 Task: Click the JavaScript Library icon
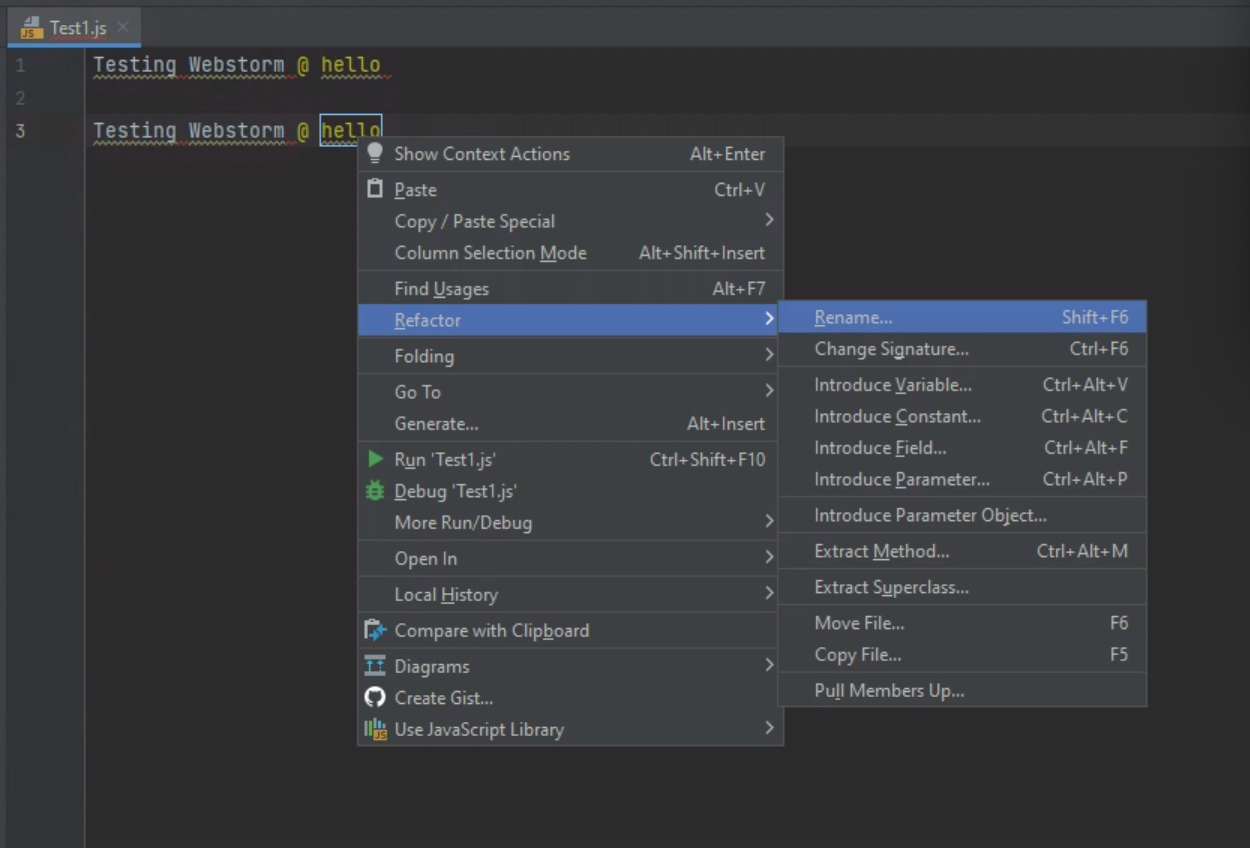375,729
